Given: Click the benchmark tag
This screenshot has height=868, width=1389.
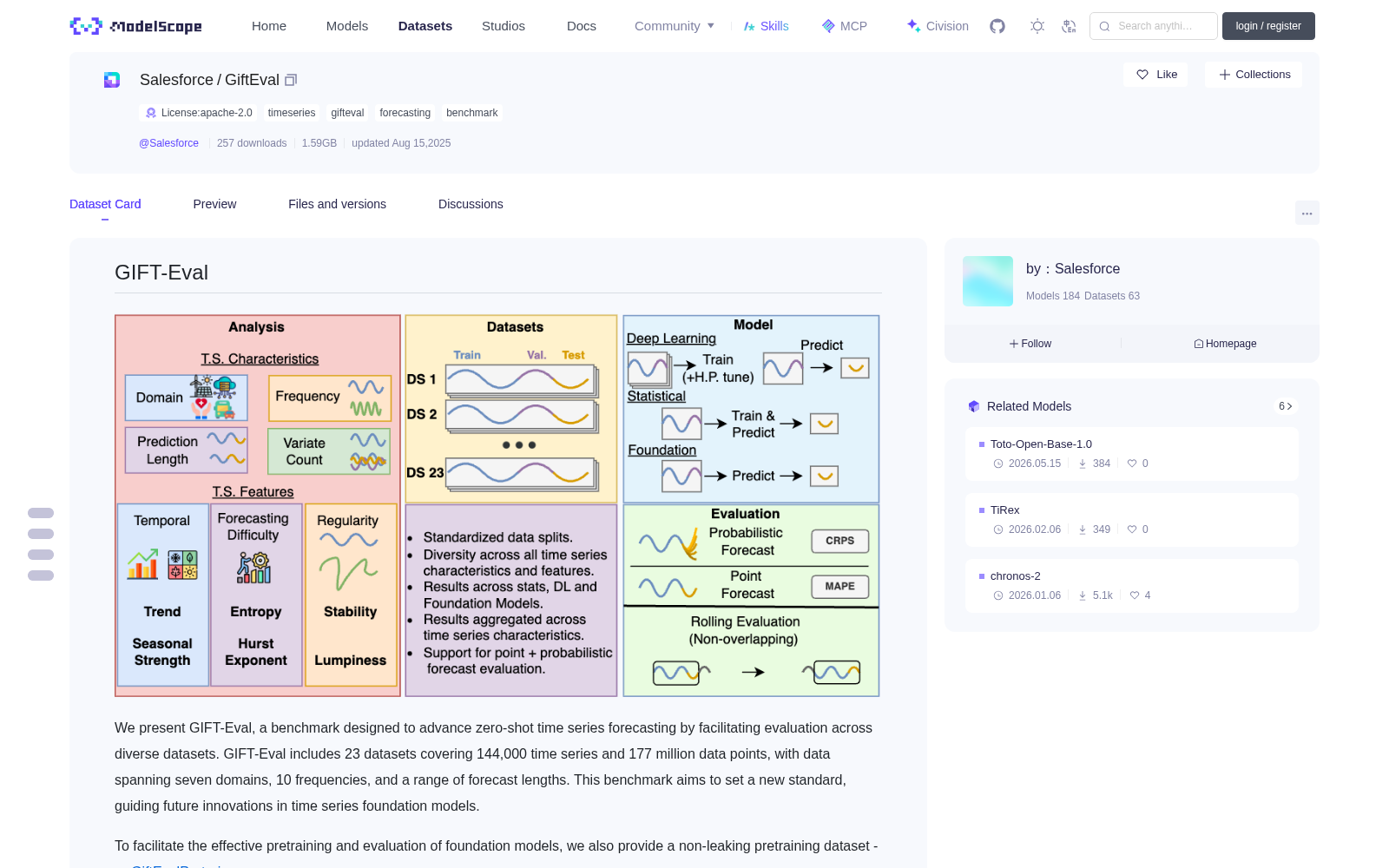Looking at the screenshot, I should click(x=472, y=113).
